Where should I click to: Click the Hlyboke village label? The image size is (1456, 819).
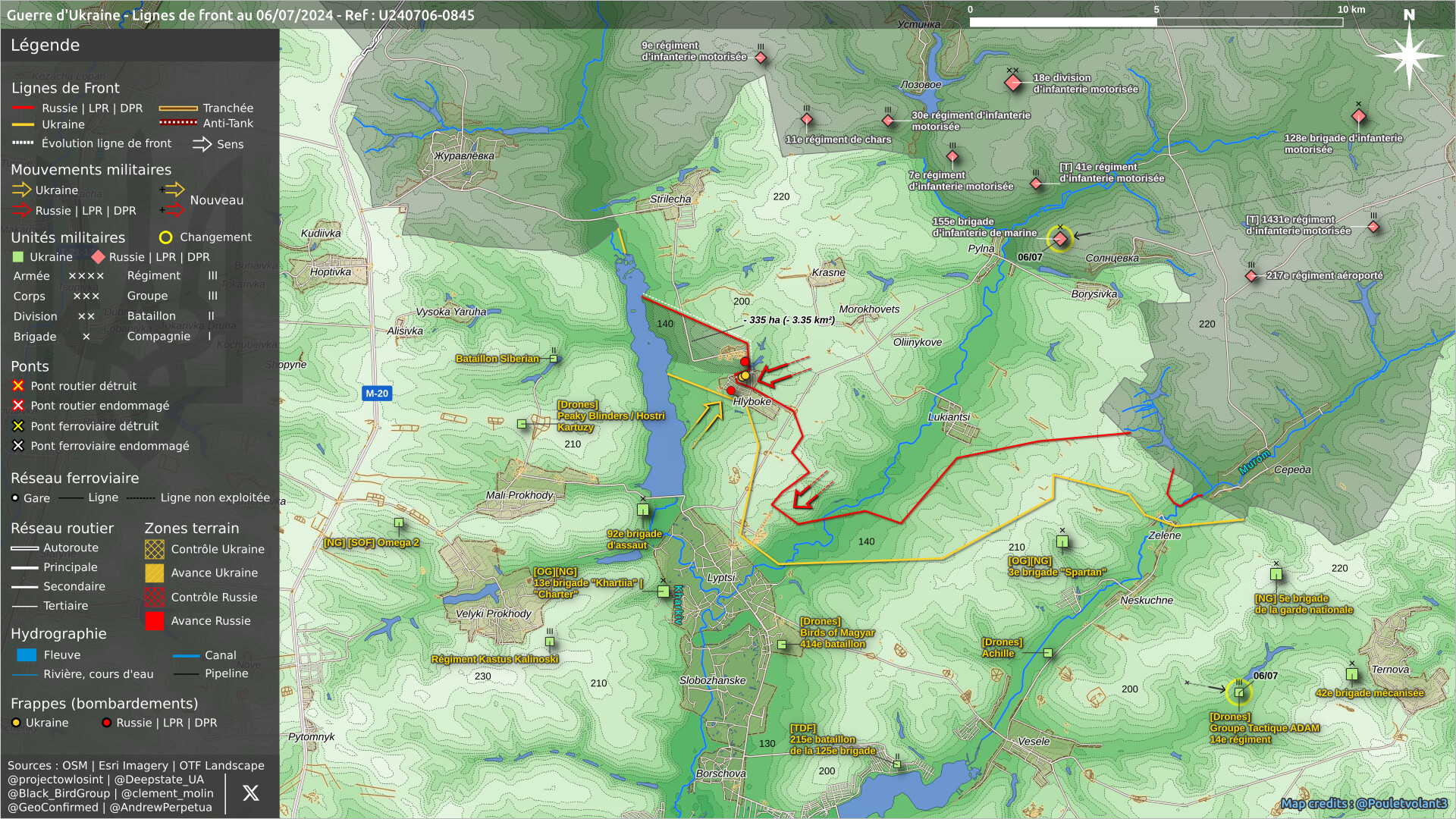(x=752, y=402)
